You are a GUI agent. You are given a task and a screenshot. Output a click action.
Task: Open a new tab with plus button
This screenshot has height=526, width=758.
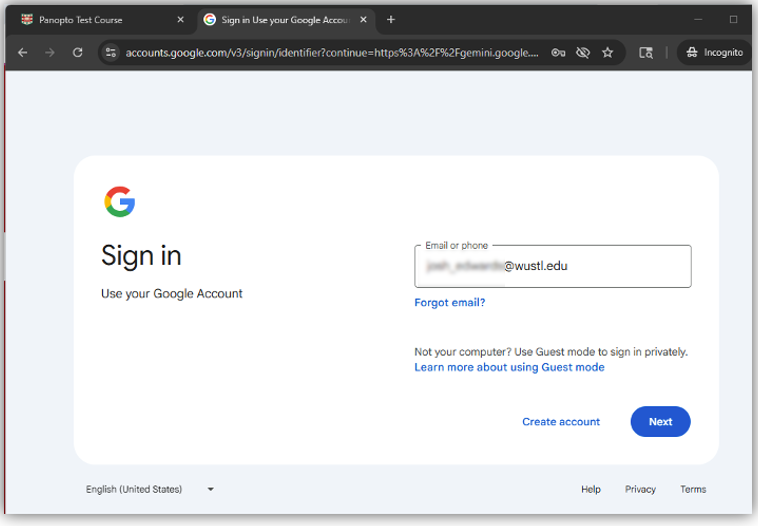[x=391, y=19]
